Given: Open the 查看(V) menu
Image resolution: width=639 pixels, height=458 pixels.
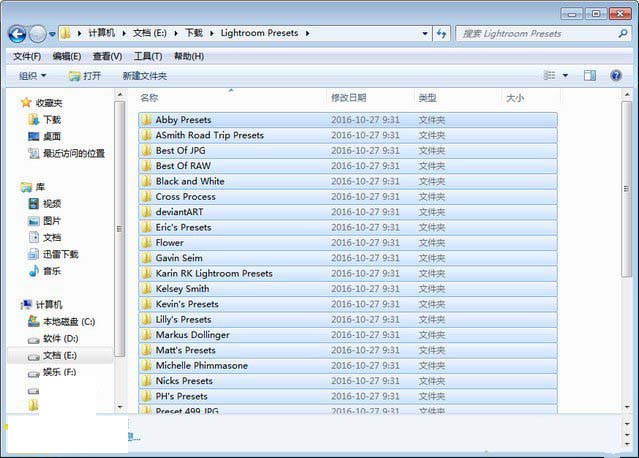Looking at the screenshot, I should tap(107, 56).
